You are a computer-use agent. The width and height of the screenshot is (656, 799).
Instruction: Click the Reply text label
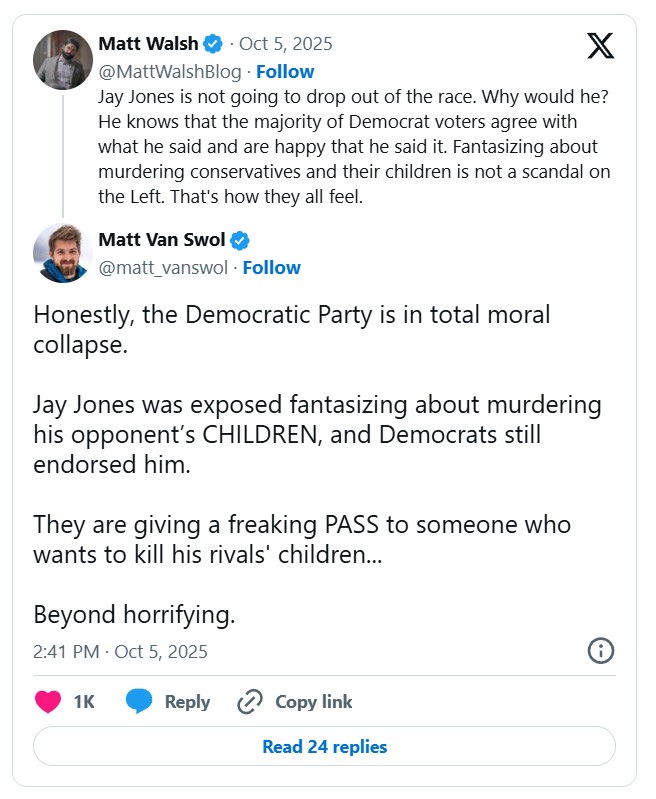click(187, 702)
